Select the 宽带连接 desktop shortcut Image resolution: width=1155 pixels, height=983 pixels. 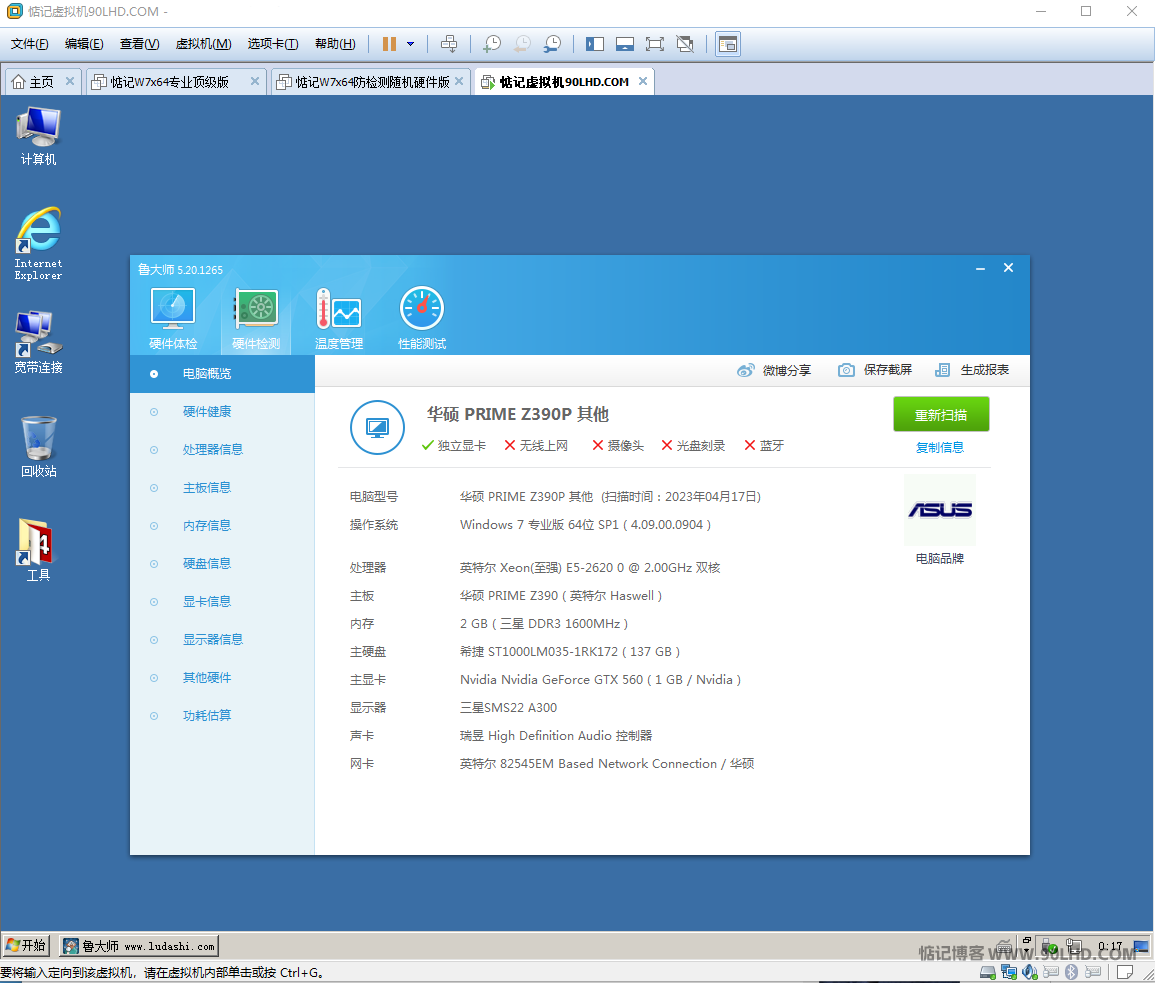point(38,342)
